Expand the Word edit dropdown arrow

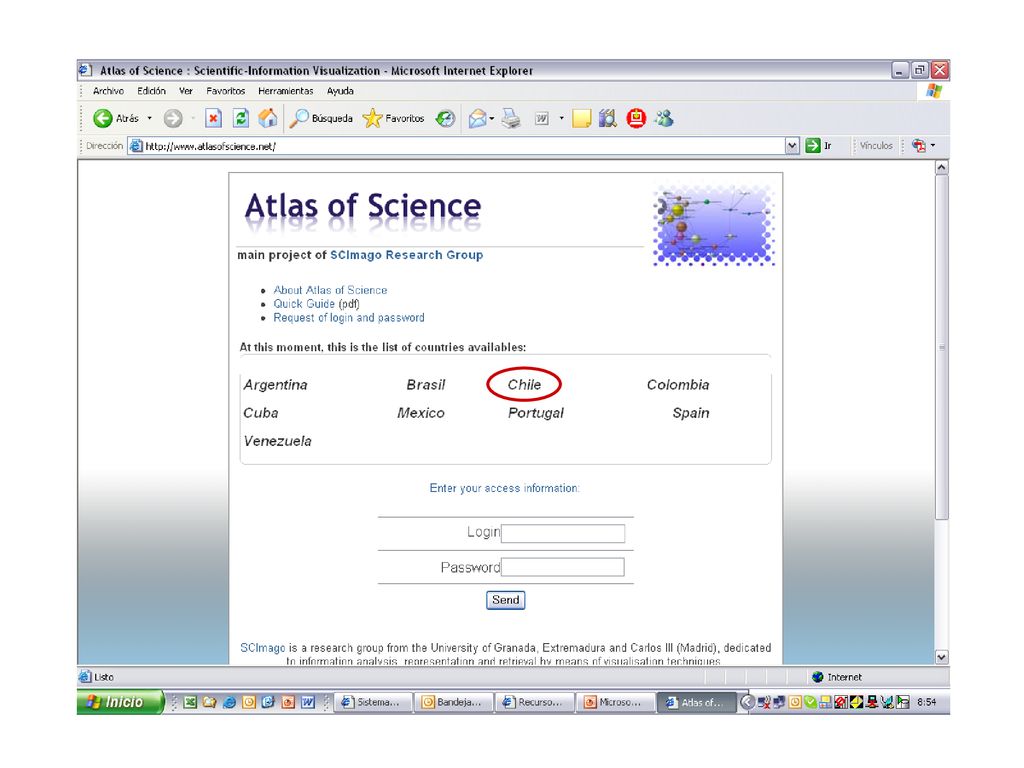tap(561, 118)
